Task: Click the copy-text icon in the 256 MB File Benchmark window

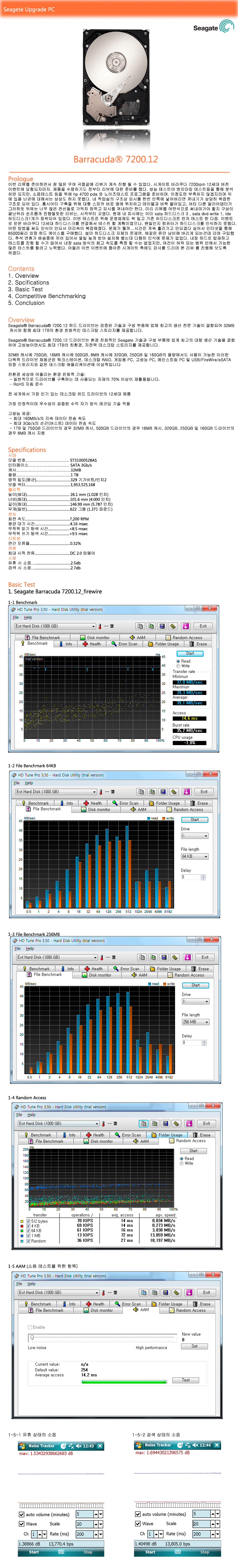Action: point(143,957)
